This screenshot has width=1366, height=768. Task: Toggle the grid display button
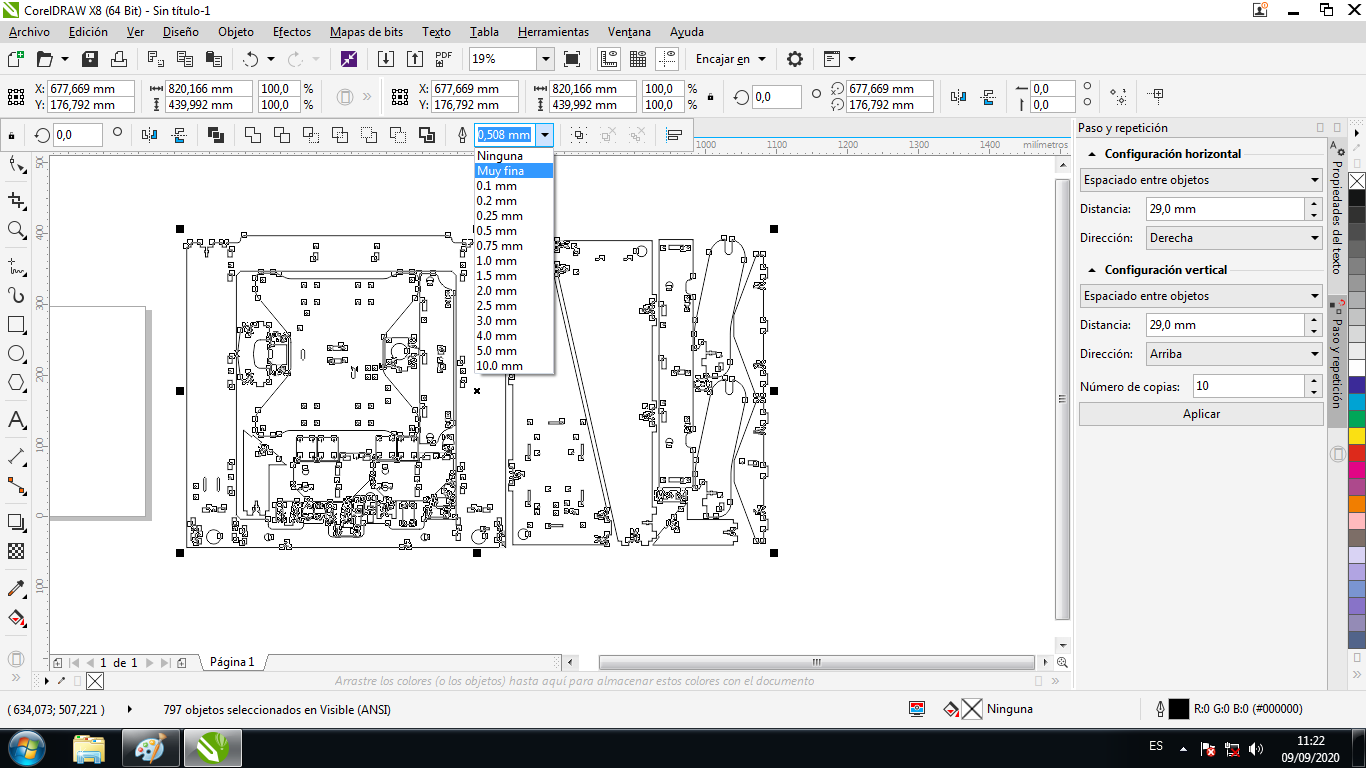click(637, 59)
